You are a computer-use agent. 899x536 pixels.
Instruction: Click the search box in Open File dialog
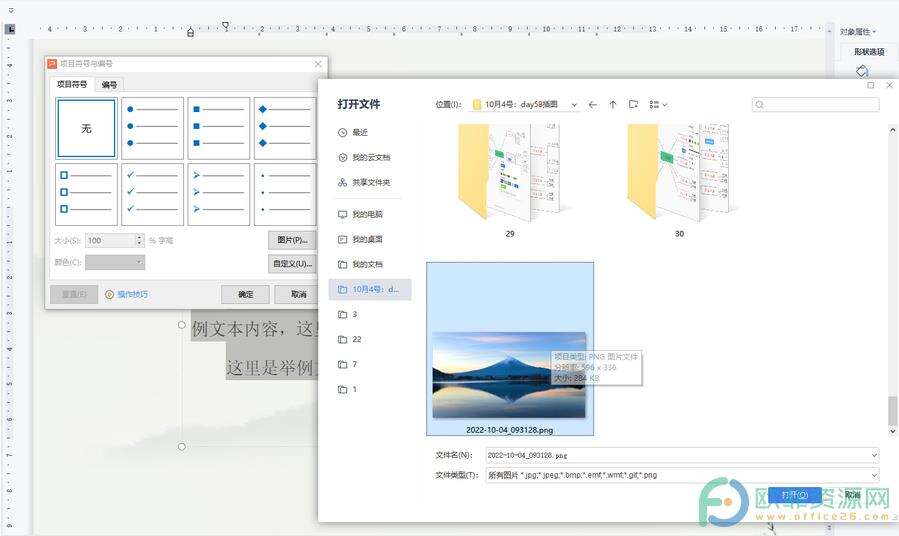(x=815, y=104)
